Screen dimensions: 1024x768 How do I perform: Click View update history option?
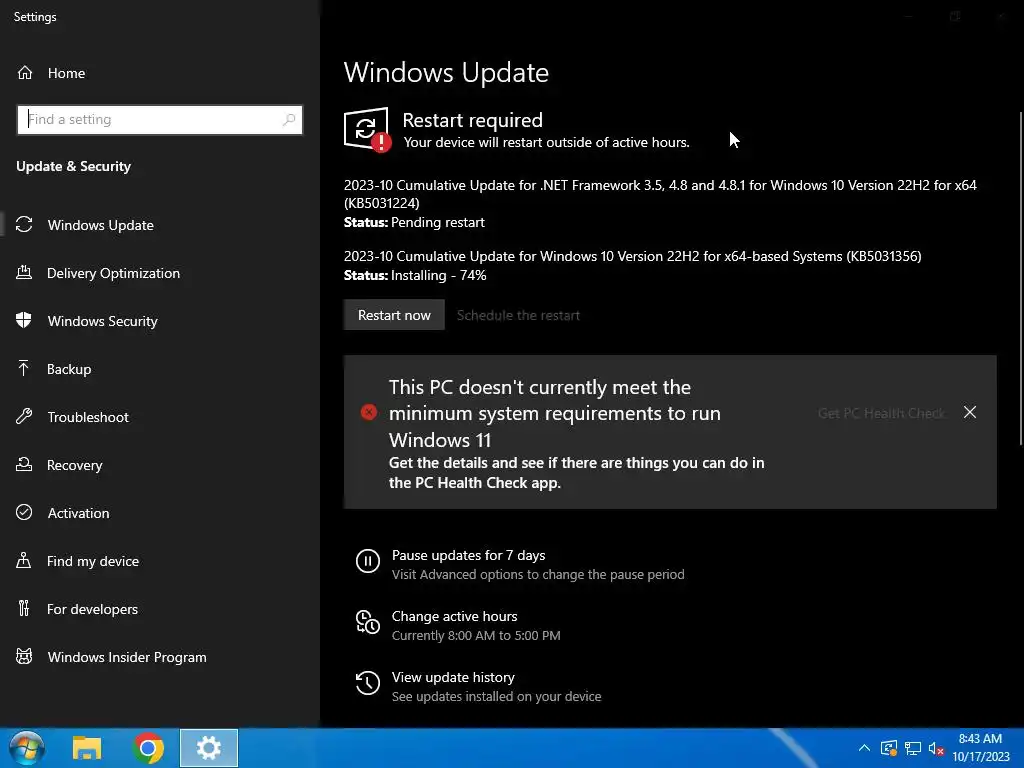click(x=453, y=677)
